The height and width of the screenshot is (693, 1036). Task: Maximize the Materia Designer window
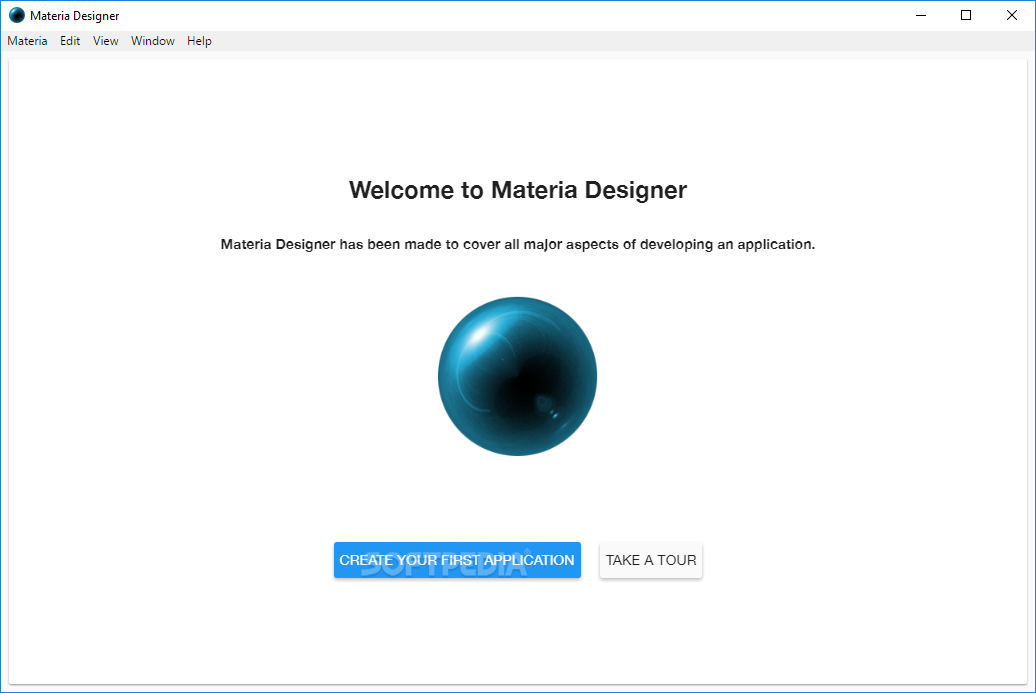pos(966,15)
